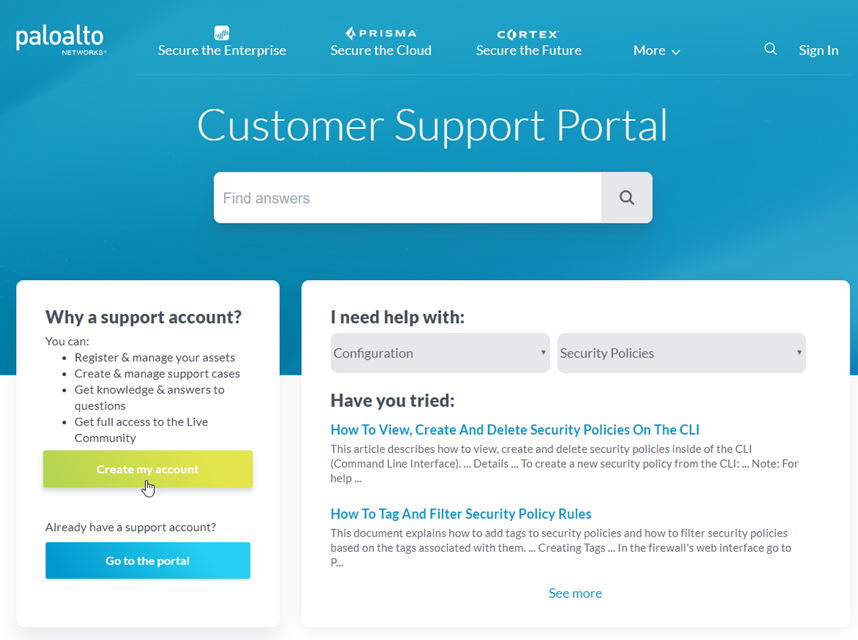Click the See more link
This screenshot has height=640, width=858.
tap(575, 593)
